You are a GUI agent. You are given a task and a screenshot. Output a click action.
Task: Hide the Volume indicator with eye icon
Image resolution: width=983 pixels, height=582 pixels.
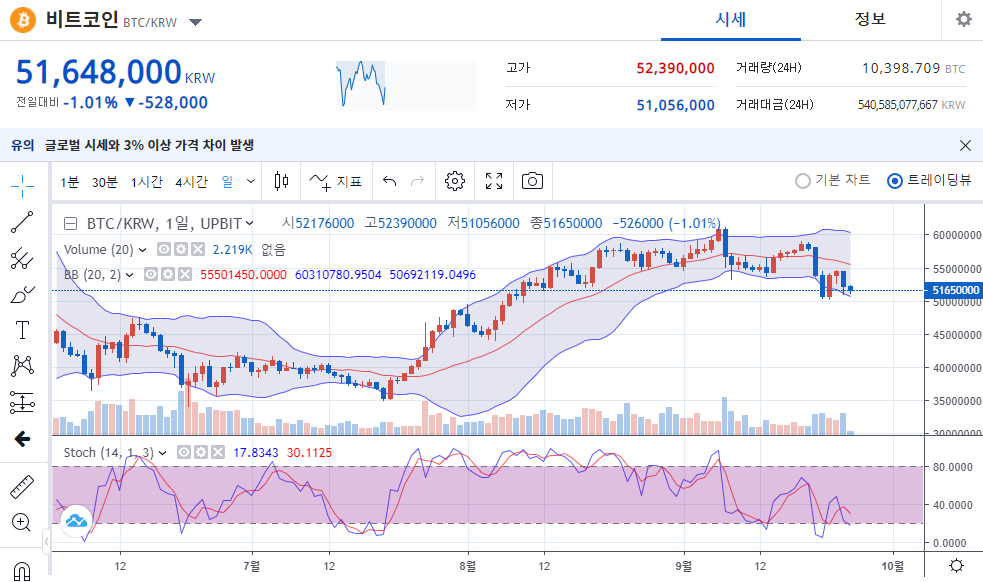164,250
